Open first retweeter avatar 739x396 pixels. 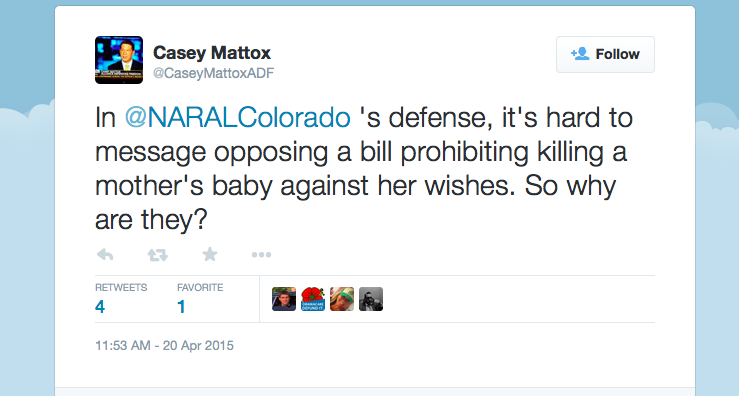[x=284, y=299]
